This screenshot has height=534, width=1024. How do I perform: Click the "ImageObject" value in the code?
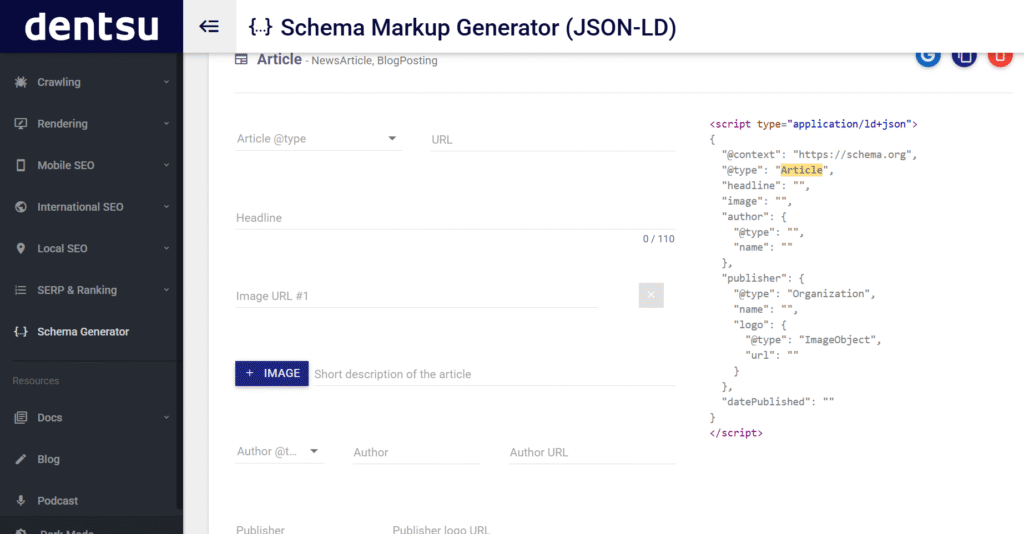pyautogui.click(x=840, y=340)
